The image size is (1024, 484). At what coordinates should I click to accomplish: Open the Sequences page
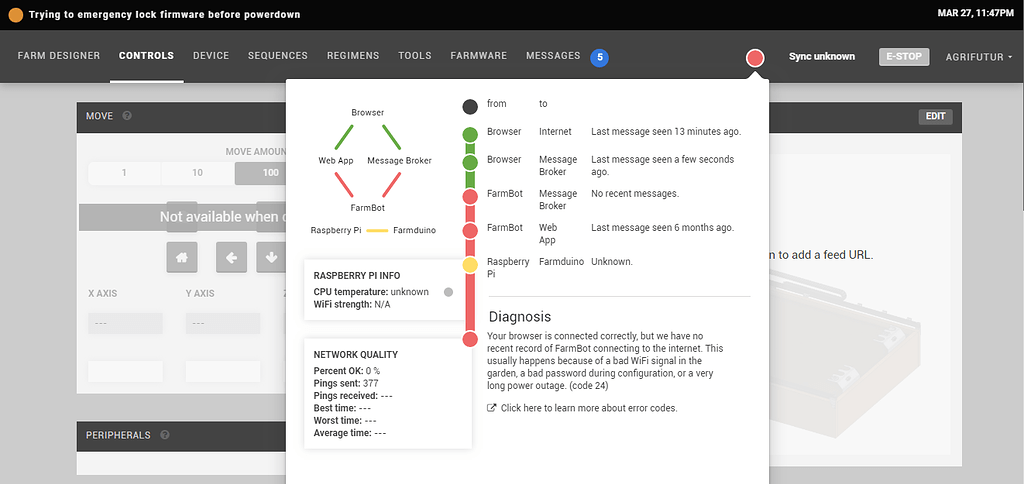278,56
